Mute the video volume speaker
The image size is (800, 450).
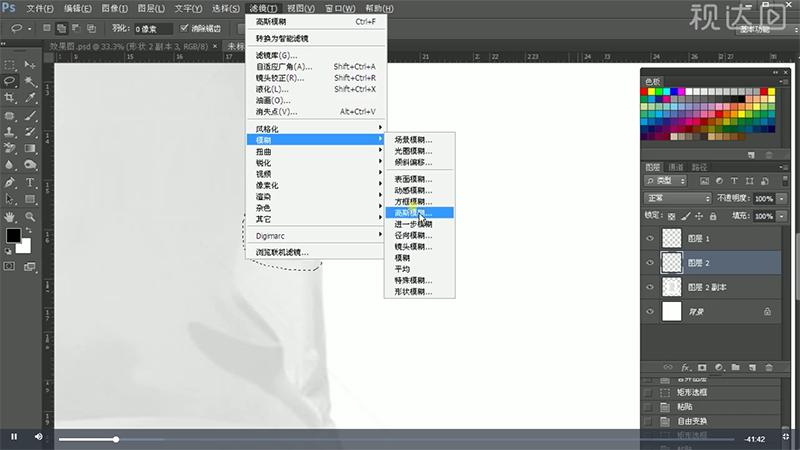[39, 437]
